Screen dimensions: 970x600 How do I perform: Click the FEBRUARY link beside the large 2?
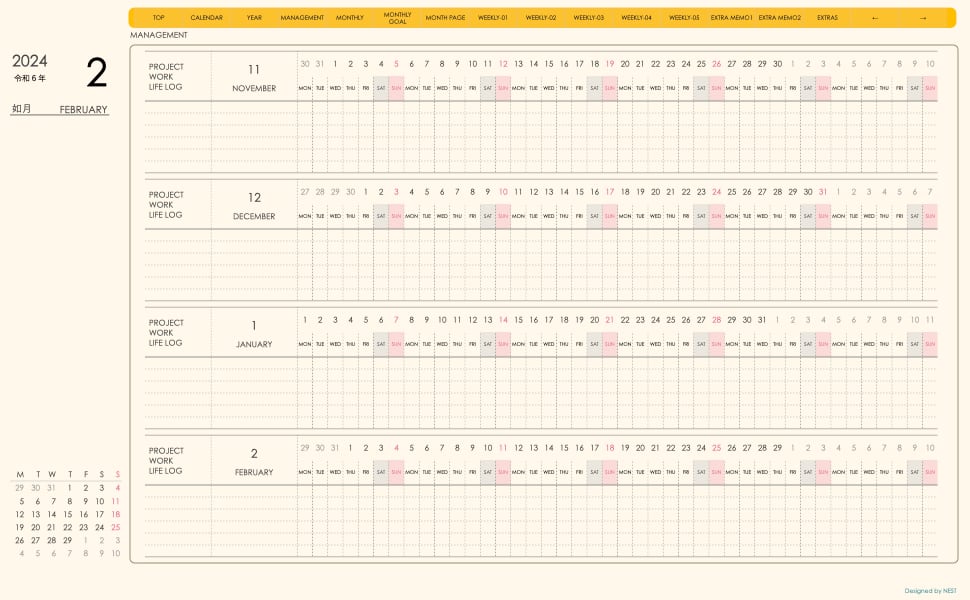pyautogui.click(x=83, y=110)
